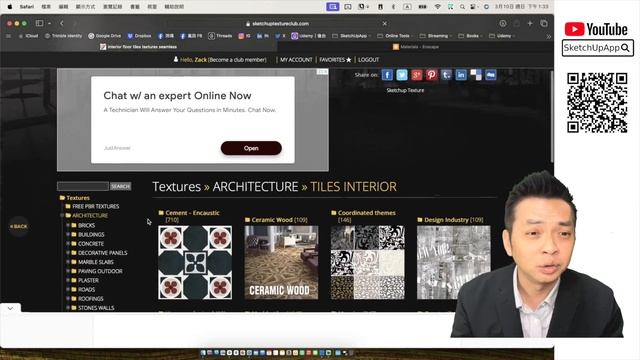Viewport: 640px width, 360px height.
Task: Open Spotlight search in the menu bar
Action: (x=462, y=7)
